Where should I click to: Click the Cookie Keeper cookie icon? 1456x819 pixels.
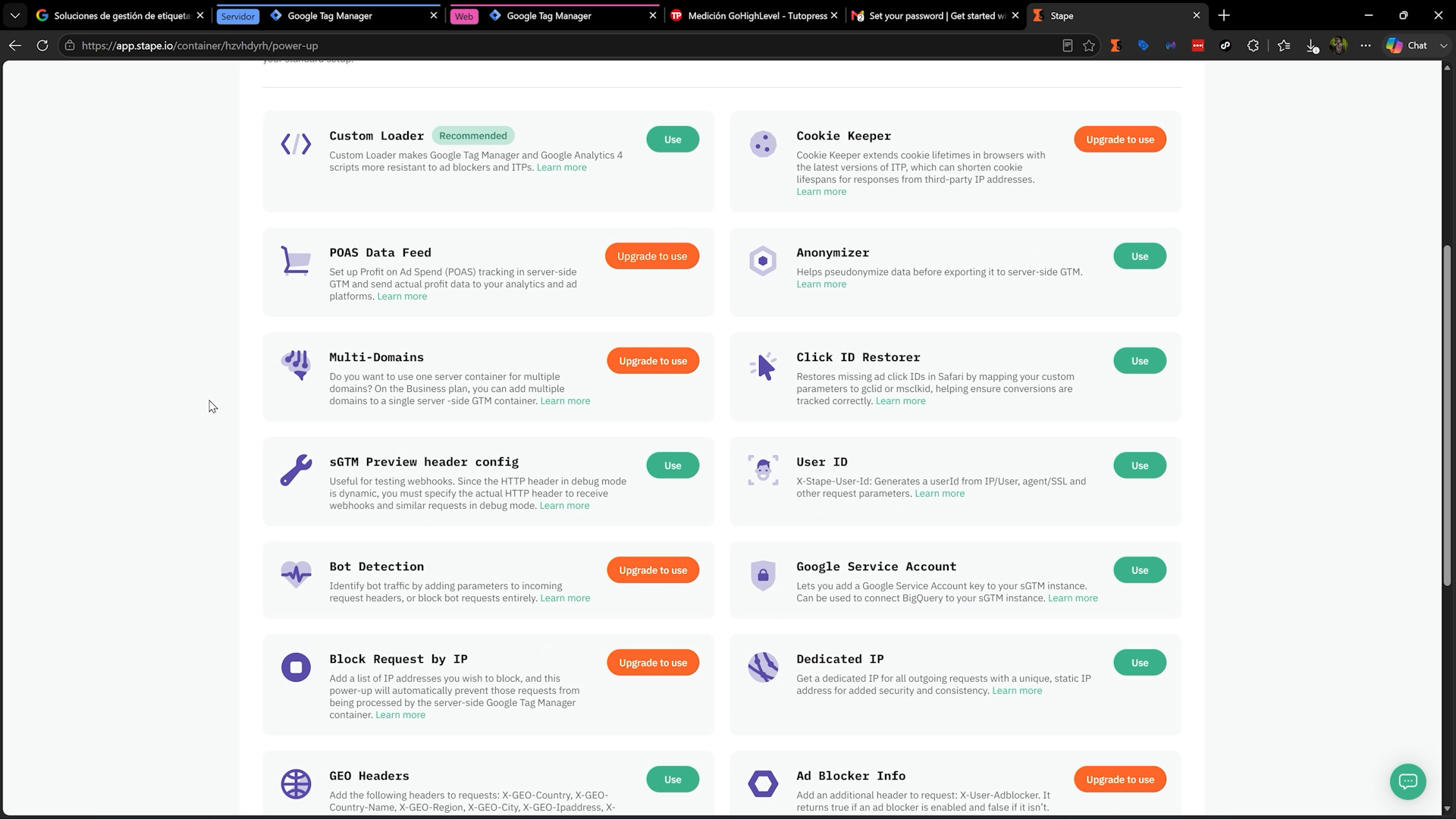coord(763,144)
